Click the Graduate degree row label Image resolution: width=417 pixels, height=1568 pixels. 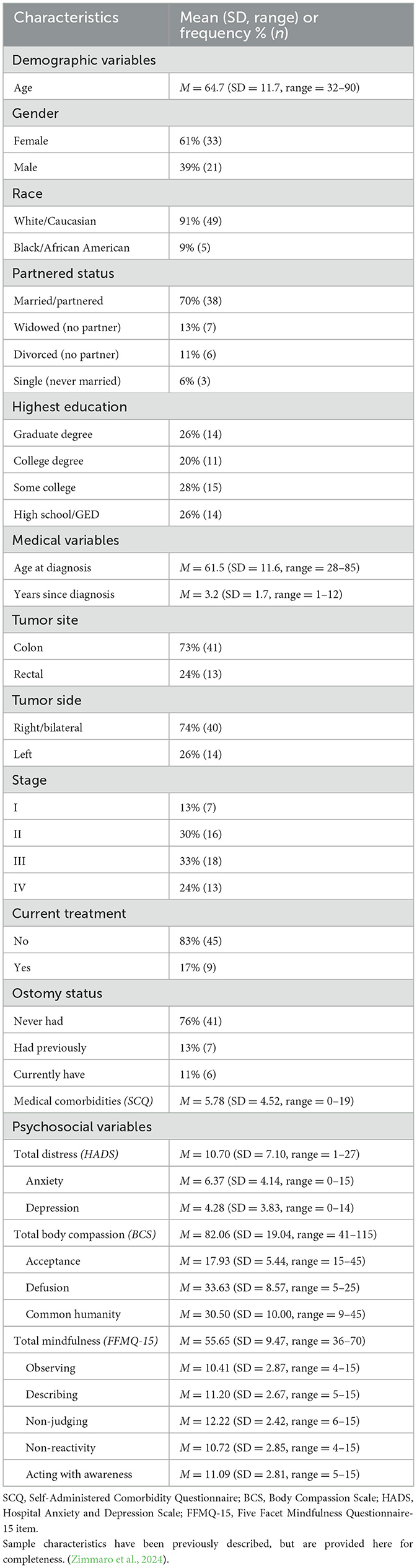[x=53, y=434]
